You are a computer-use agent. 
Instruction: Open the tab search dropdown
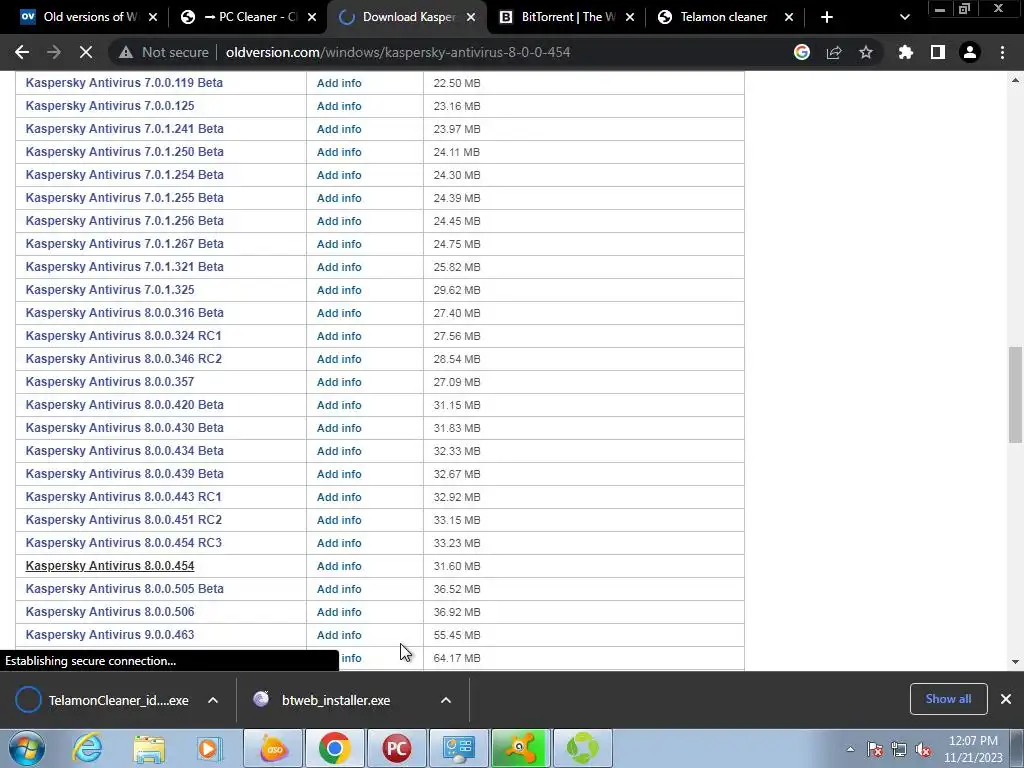904,17
